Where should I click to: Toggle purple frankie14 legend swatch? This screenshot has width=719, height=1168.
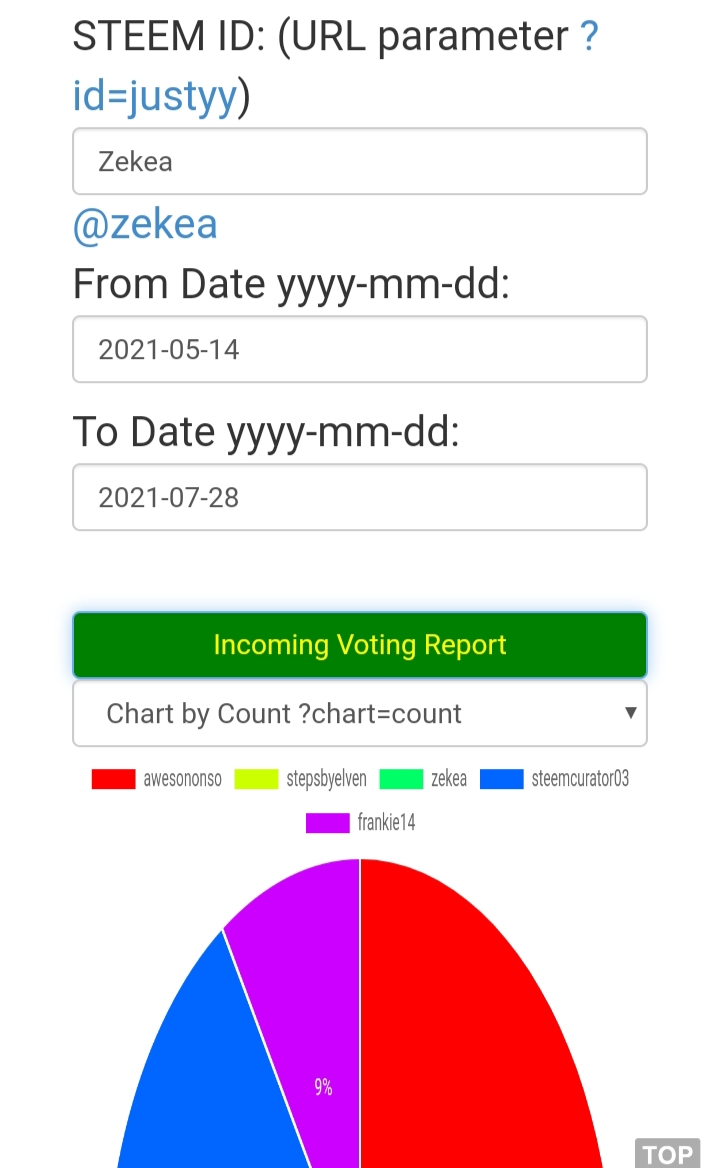(x=327, y=823)
